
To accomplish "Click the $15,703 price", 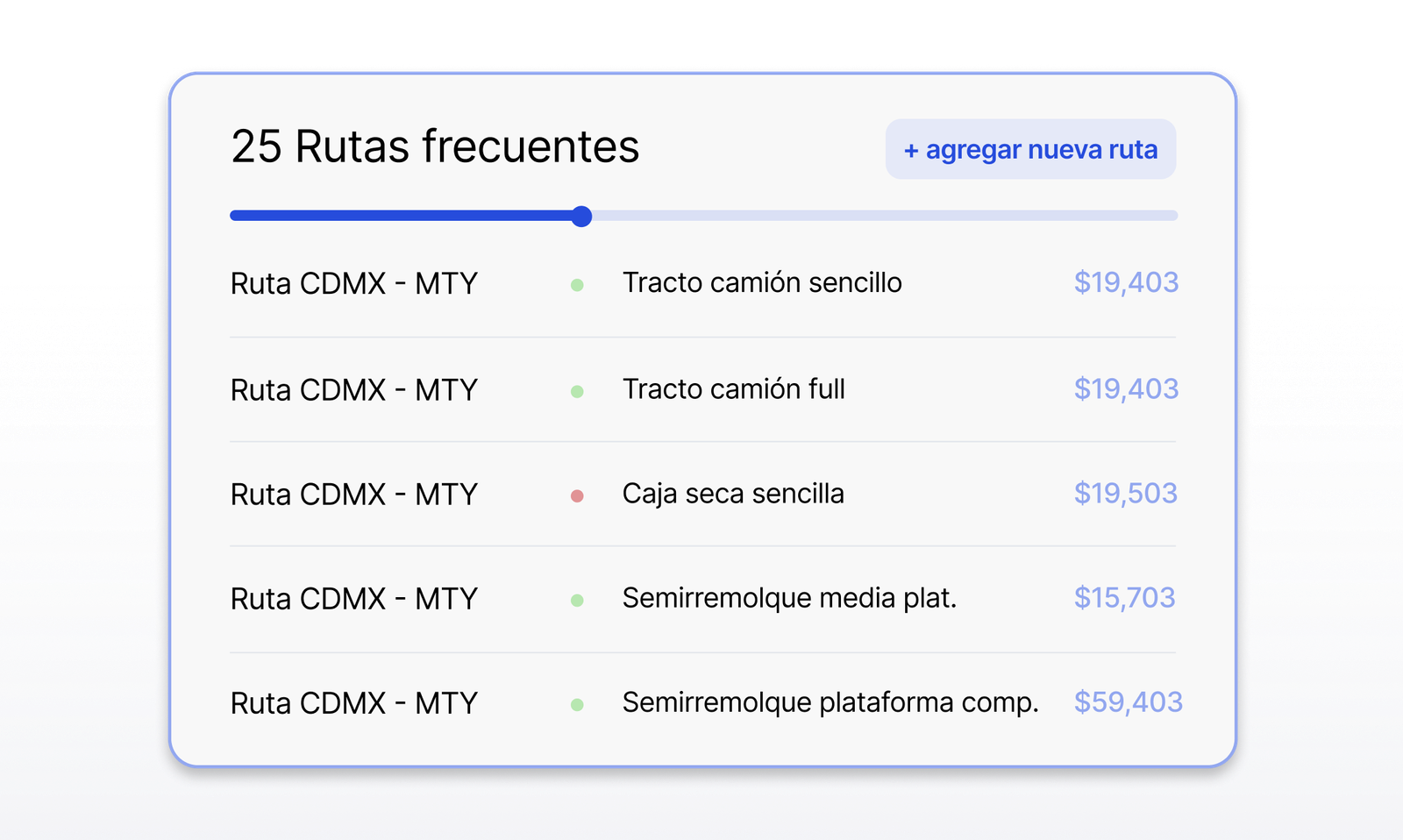I will 1125,598.
